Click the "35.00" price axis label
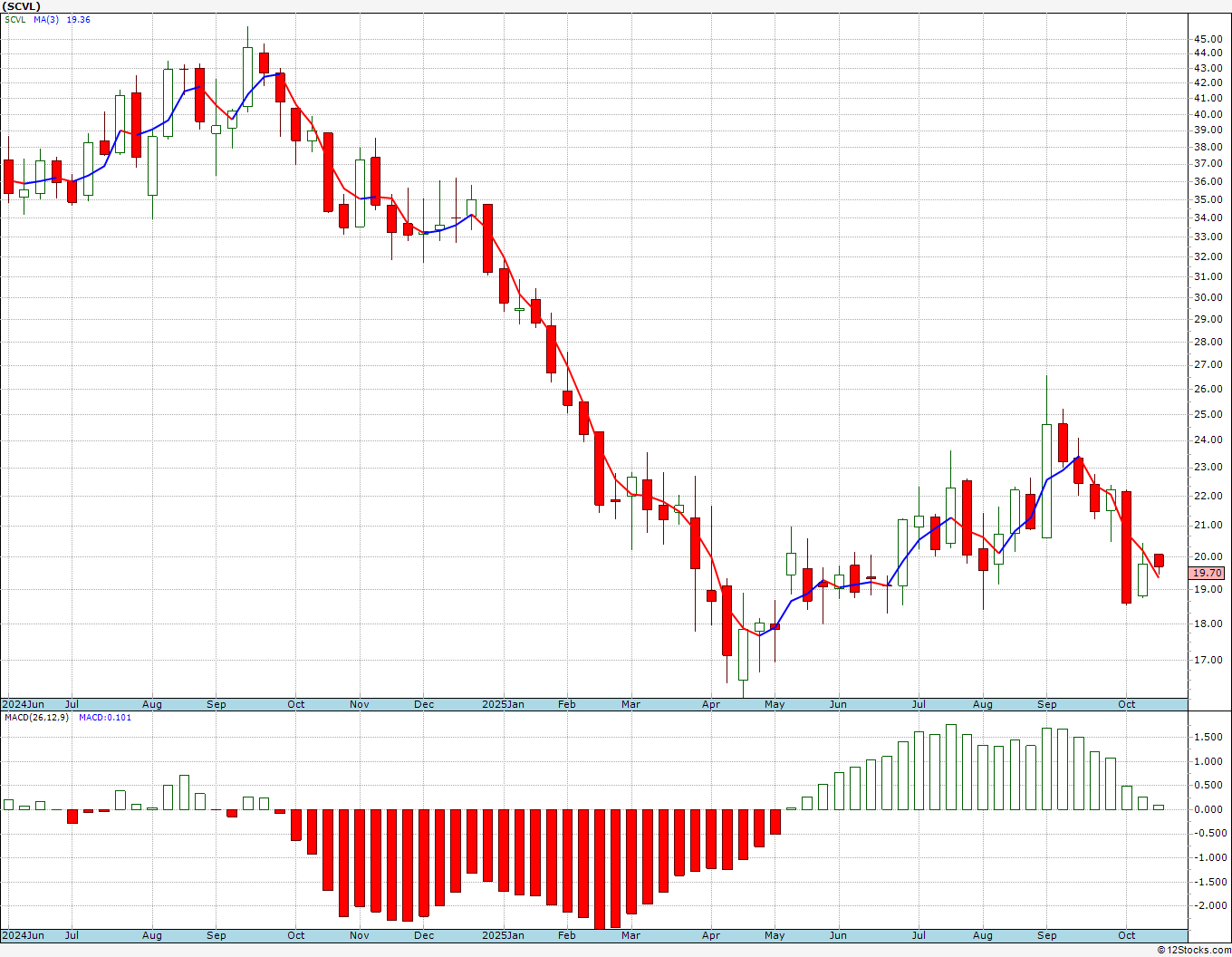Image resolution: width=1232 pixels, height=957 pixels. point(1208,199)
